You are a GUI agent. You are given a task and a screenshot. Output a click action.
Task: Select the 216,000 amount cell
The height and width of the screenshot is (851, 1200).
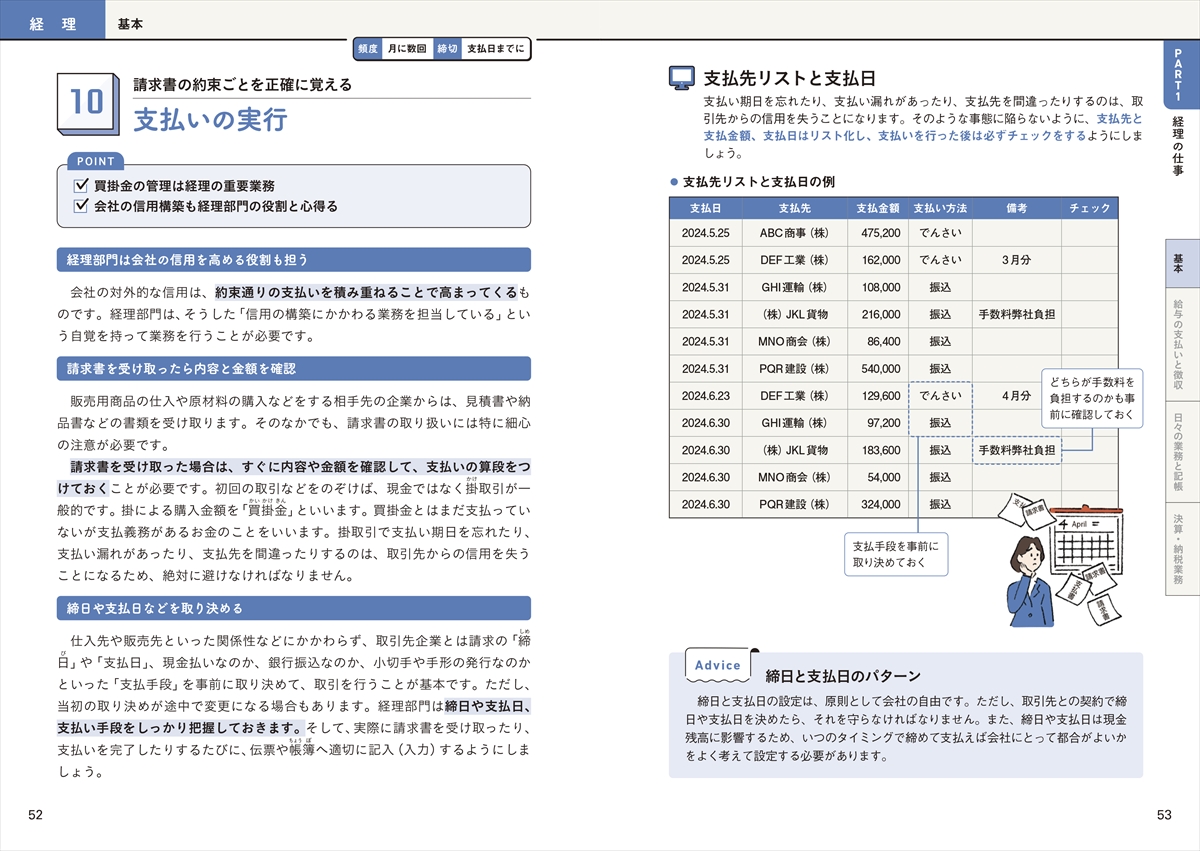pos(877,314)
